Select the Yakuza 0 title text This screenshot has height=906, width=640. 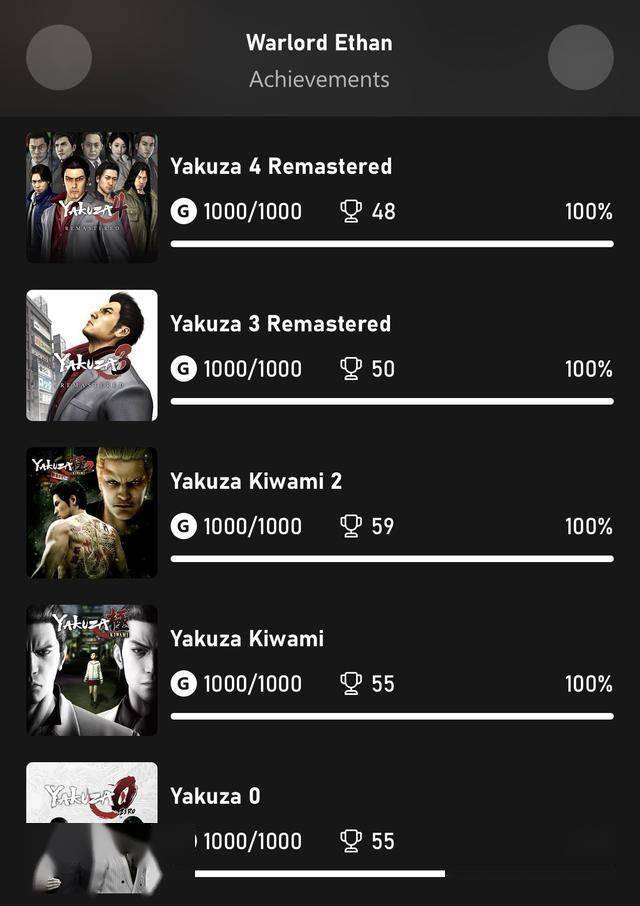coord(215,796)
